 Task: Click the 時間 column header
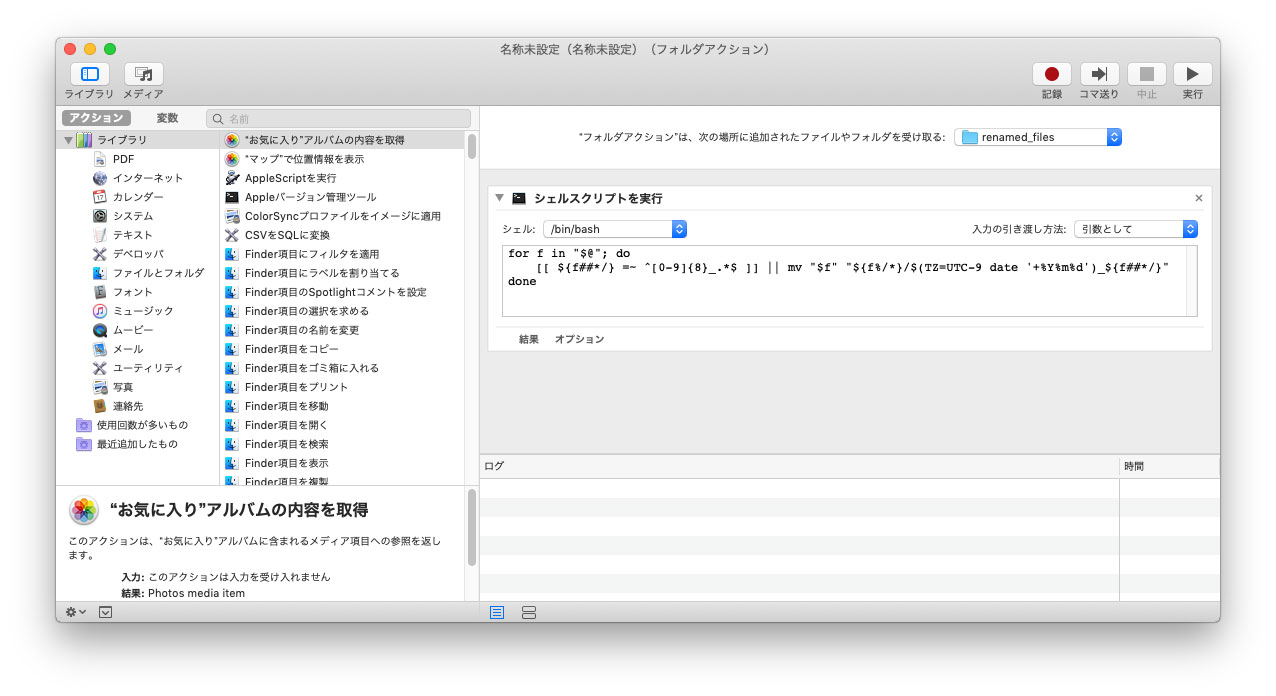coord(1169,466)
